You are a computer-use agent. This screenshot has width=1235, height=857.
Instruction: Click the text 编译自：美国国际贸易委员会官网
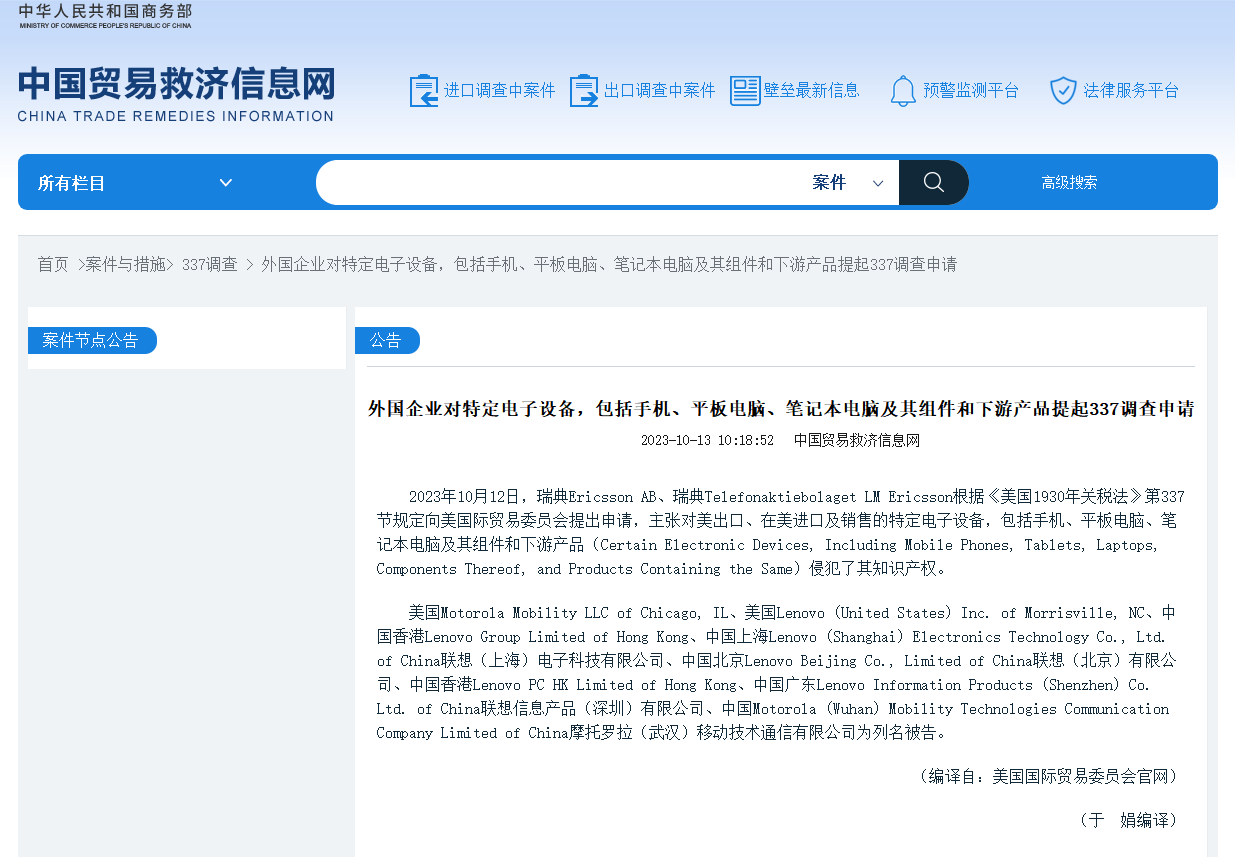click(1049, 776)
